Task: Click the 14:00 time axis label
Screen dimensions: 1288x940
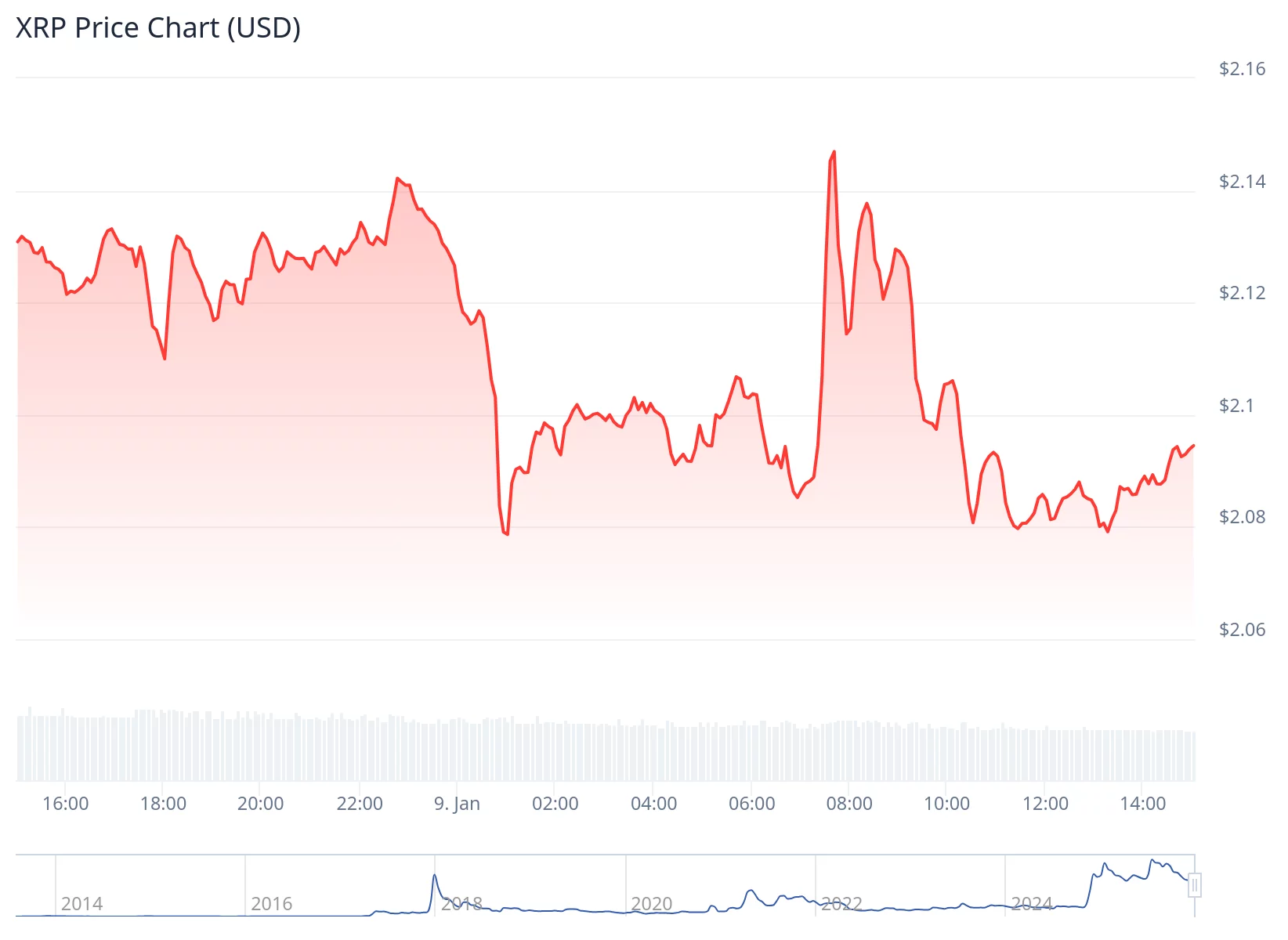Action: [1143, 804]
